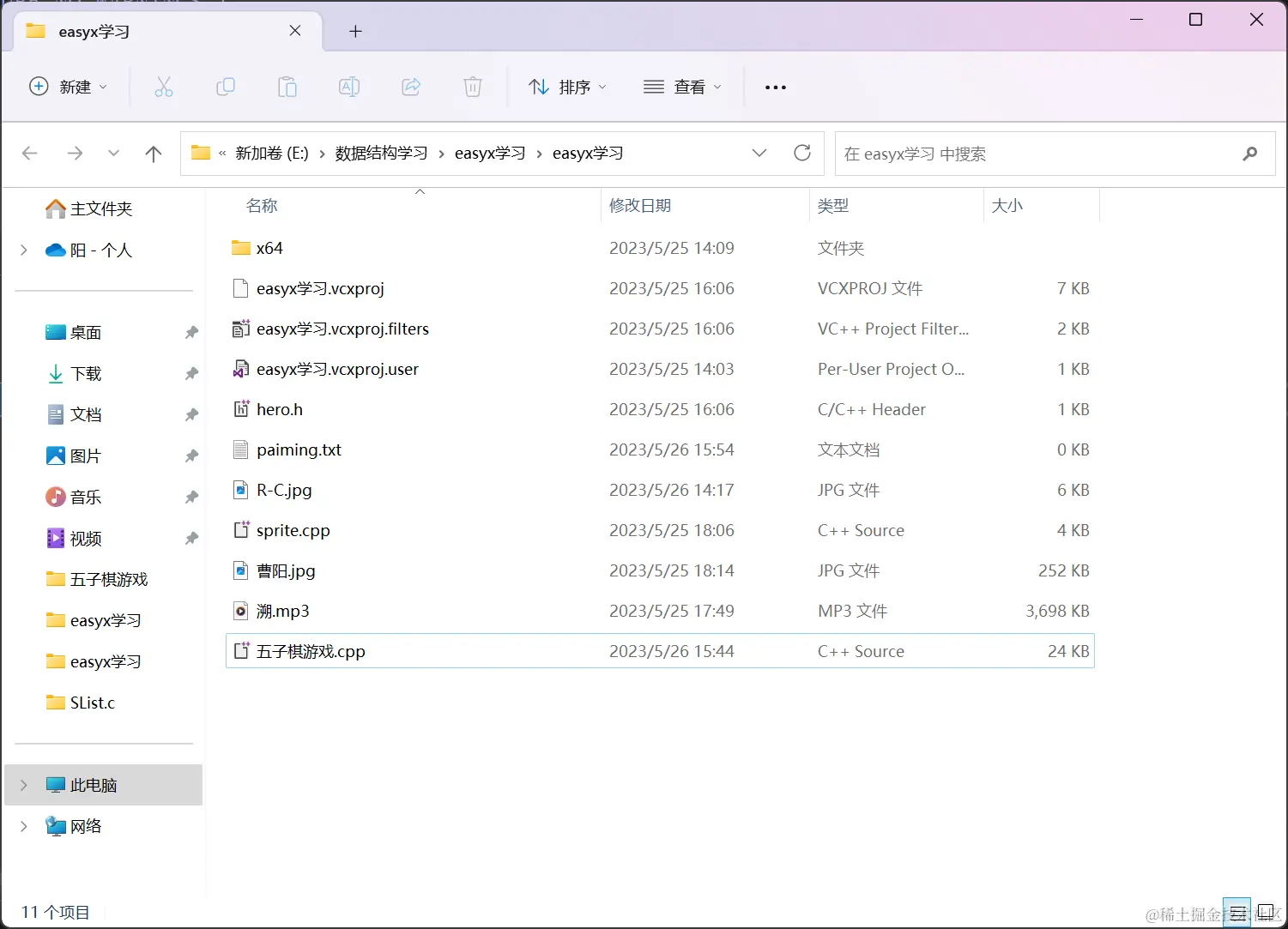Show hidden breadcrumb parents via « chevron

(x=222, y=154)
